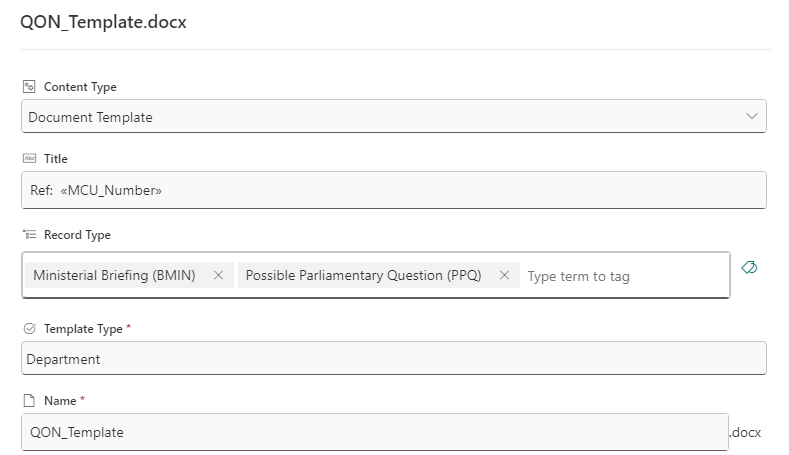789x455 pixels.
Task: Select the Possible Parliamentary Question (PPQ) chip
Action: click(363, 276)
